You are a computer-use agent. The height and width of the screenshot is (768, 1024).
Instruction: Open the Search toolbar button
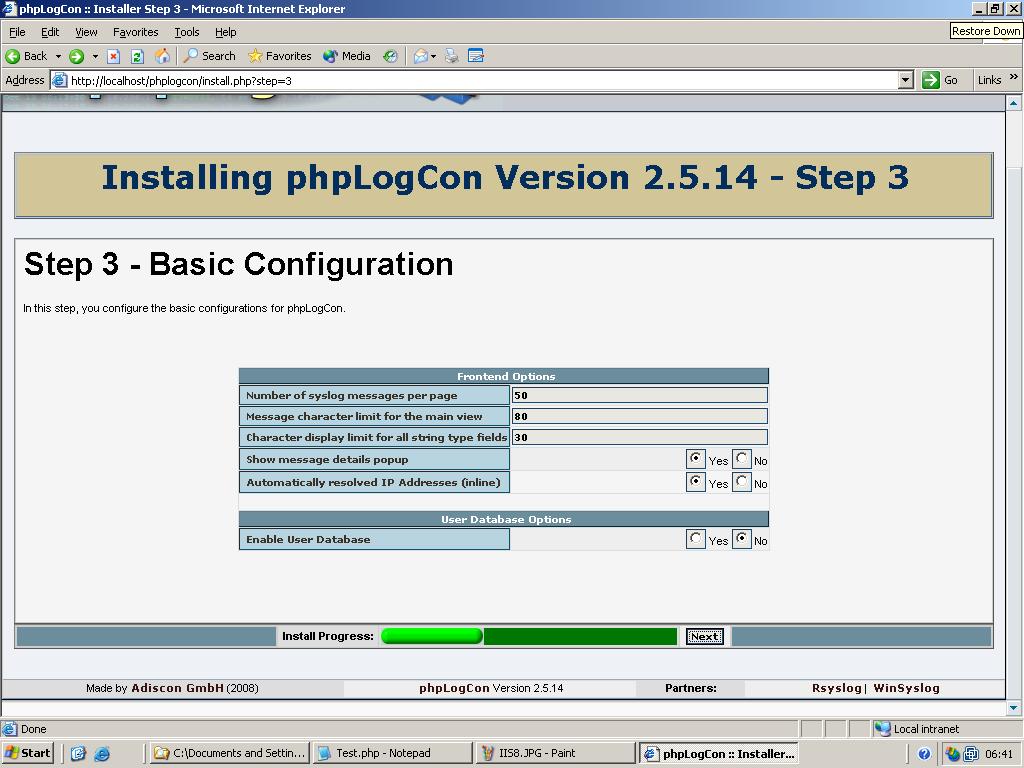pyautogui.click(x=209, y=56)
